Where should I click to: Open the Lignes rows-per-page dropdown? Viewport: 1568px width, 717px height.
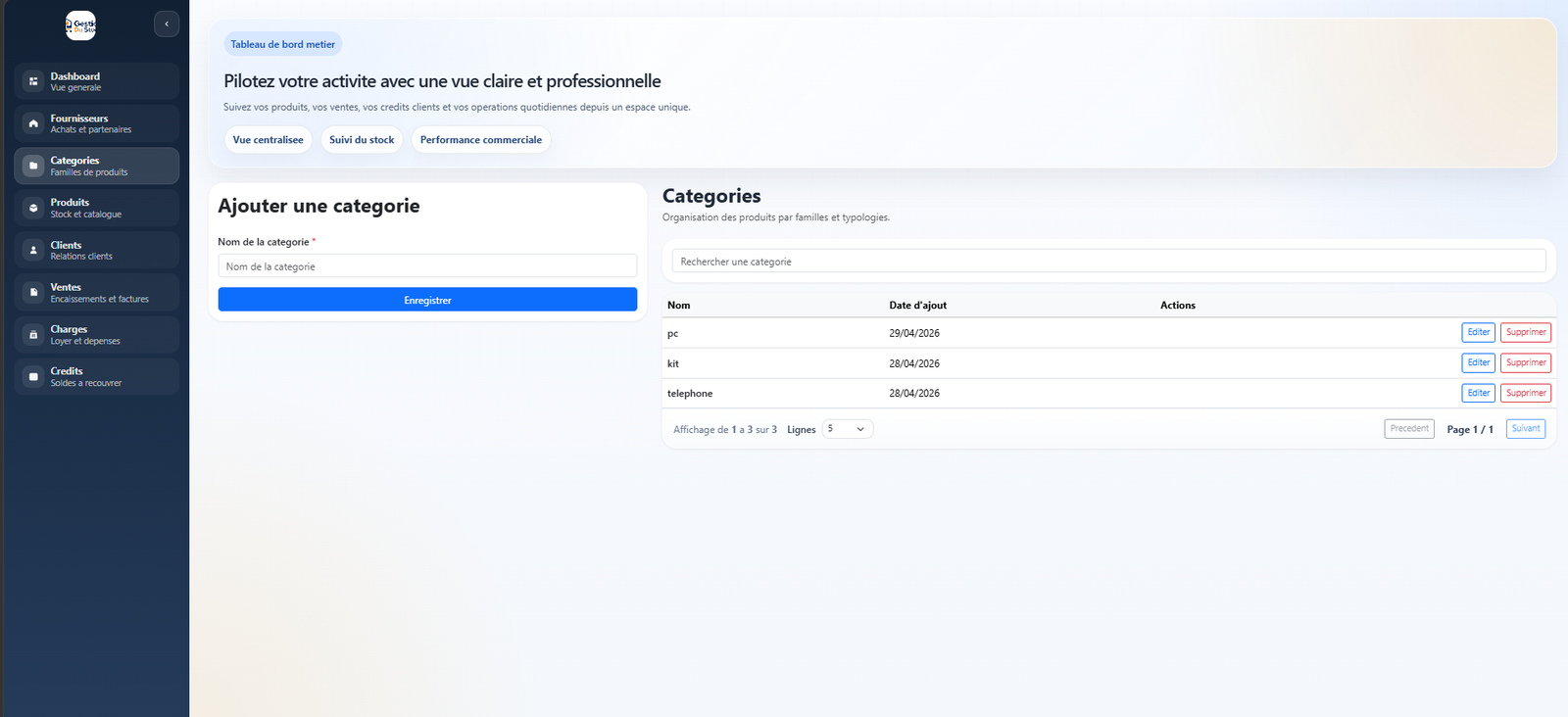(847, 429)
